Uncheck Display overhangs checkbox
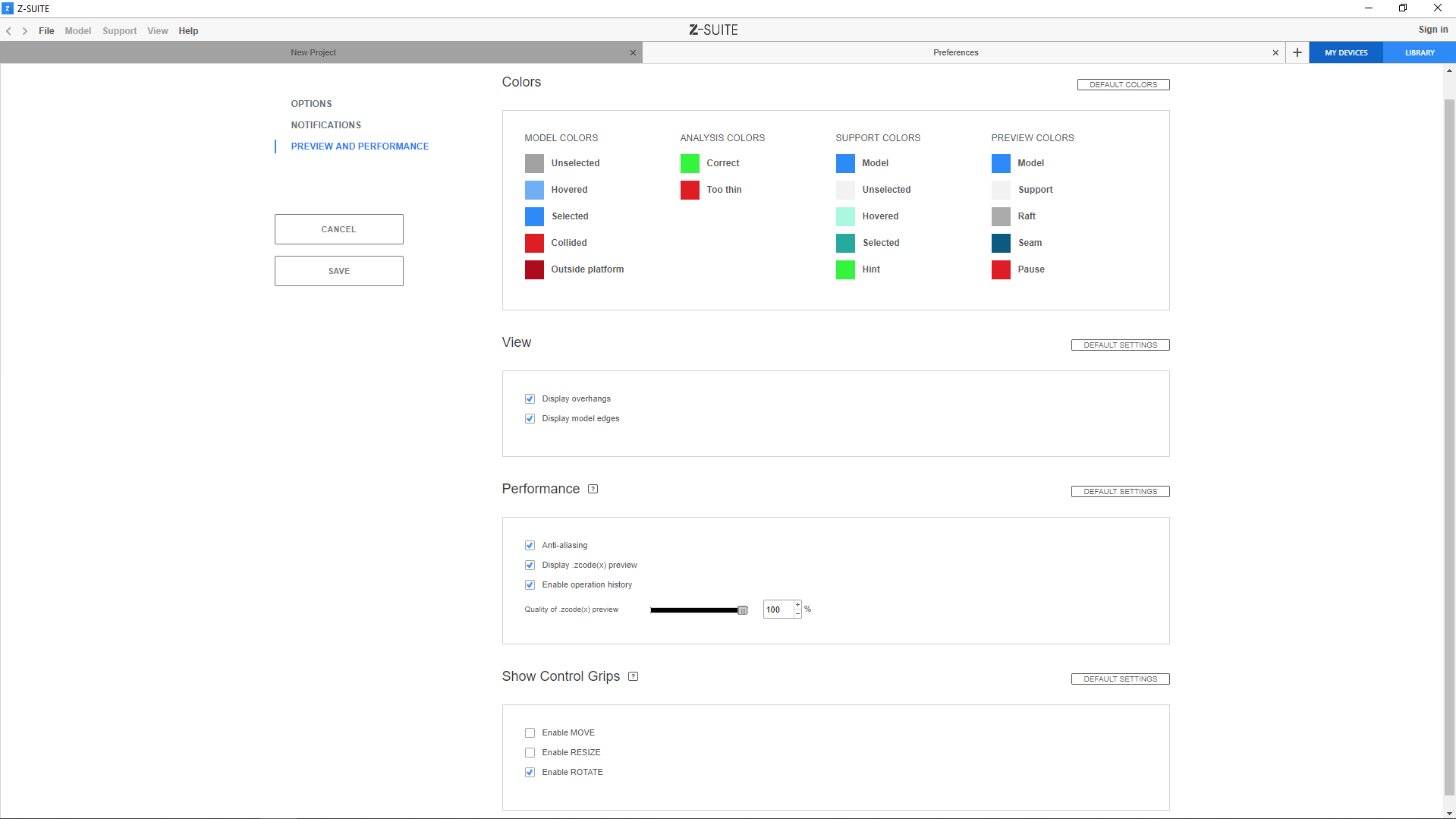 pos(530,398)
